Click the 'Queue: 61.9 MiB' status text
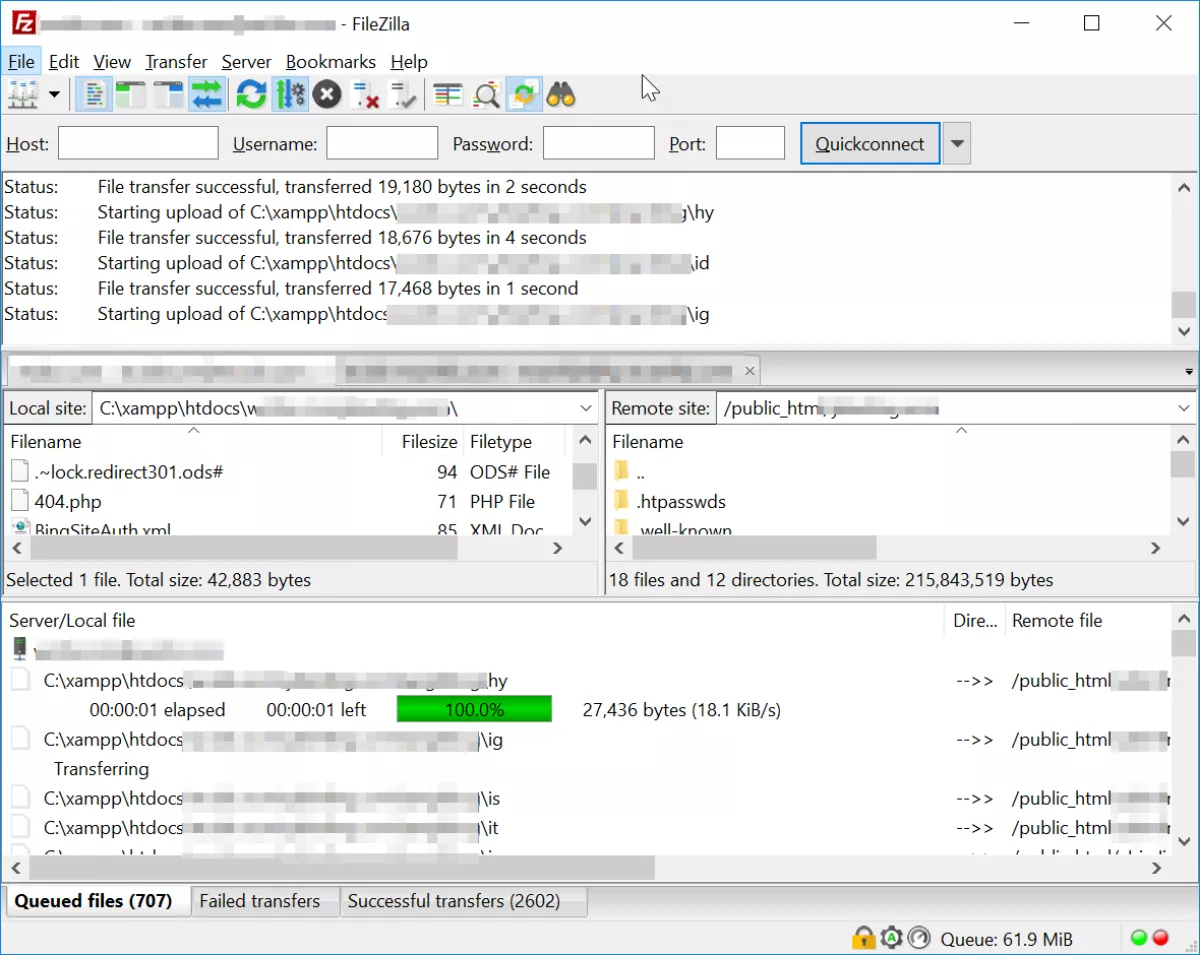1200x955 pixels. coord(1007,939)
